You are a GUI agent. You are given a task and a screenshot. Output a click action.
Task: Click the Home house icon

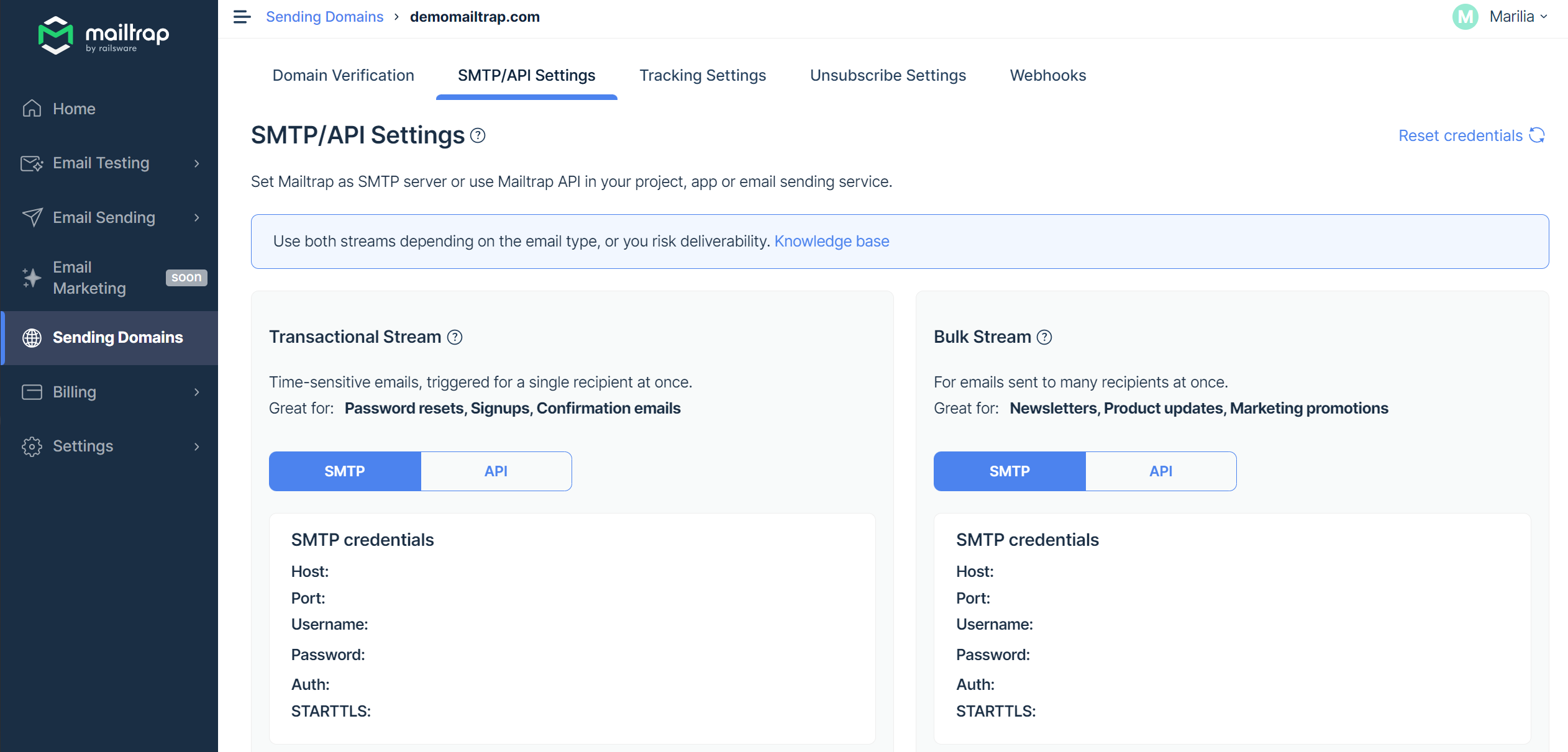(x=32, y=109)
